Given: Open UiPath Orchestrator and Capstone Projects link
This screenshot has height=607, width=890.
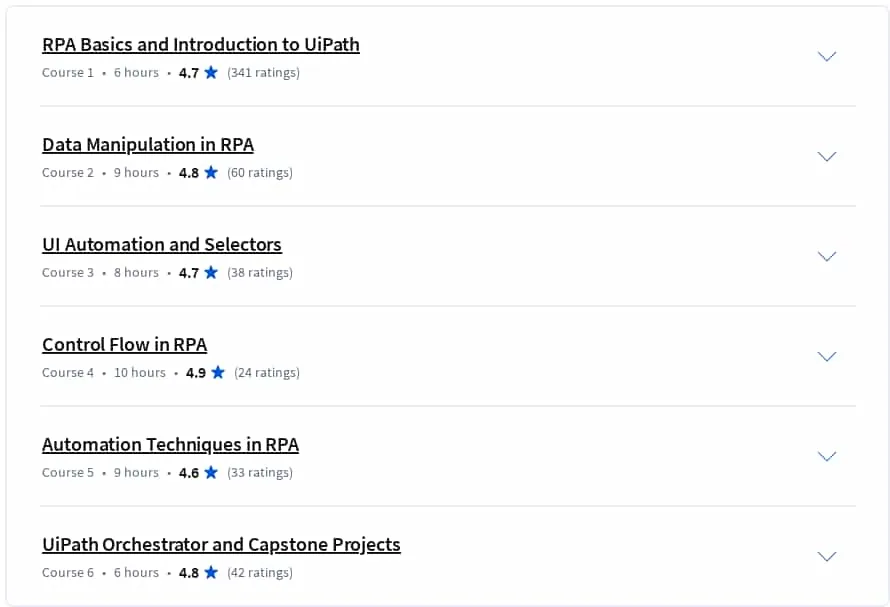Looking at the screenshot, I should (x=221, y=544).
